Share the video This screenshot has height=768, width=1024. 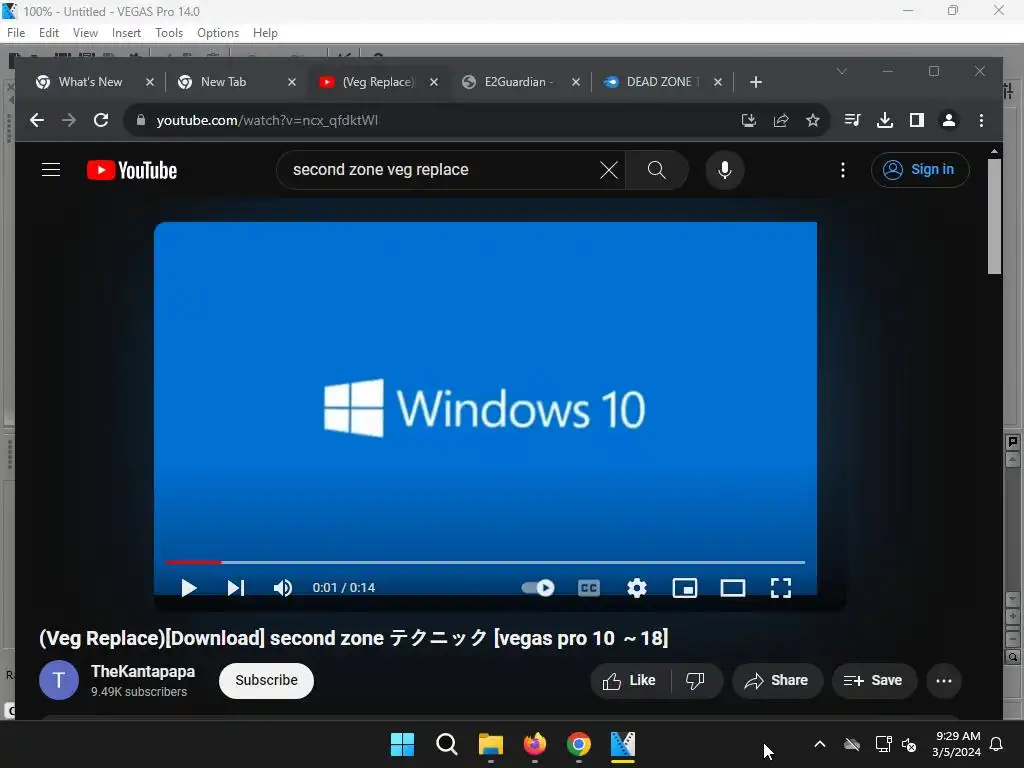tap(777, 680)
